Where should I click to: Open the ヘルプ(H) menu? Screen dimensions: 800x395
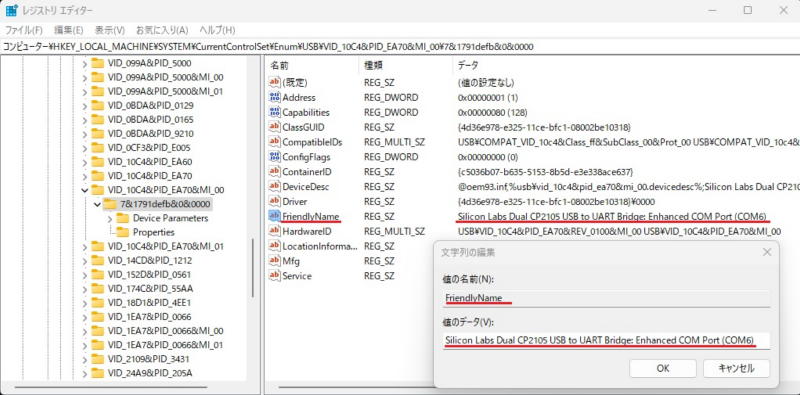point(217,30)
